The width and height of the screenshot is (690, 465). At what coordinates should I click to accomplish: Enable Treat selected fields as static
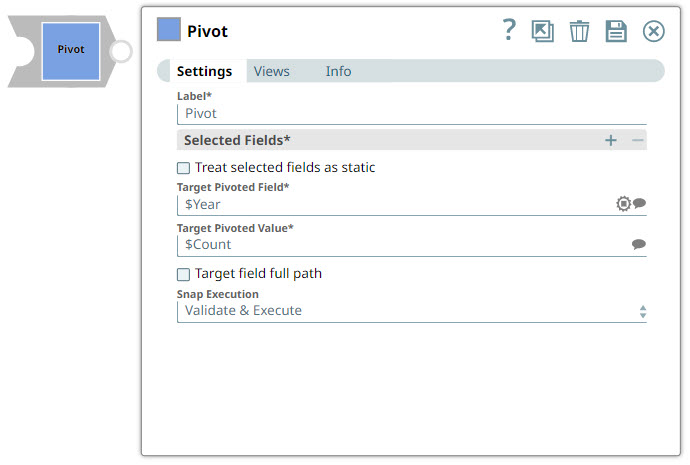pyautogui.click(x=184, y=168)
